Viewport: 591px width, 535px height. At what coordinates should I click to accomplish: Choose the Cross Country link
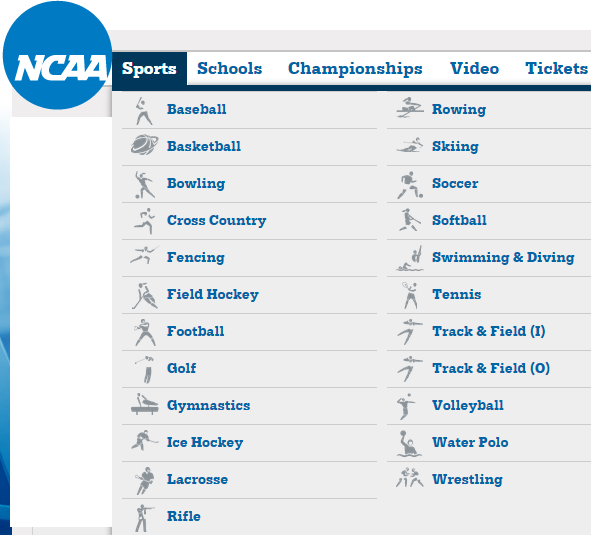tap(217, 220)
